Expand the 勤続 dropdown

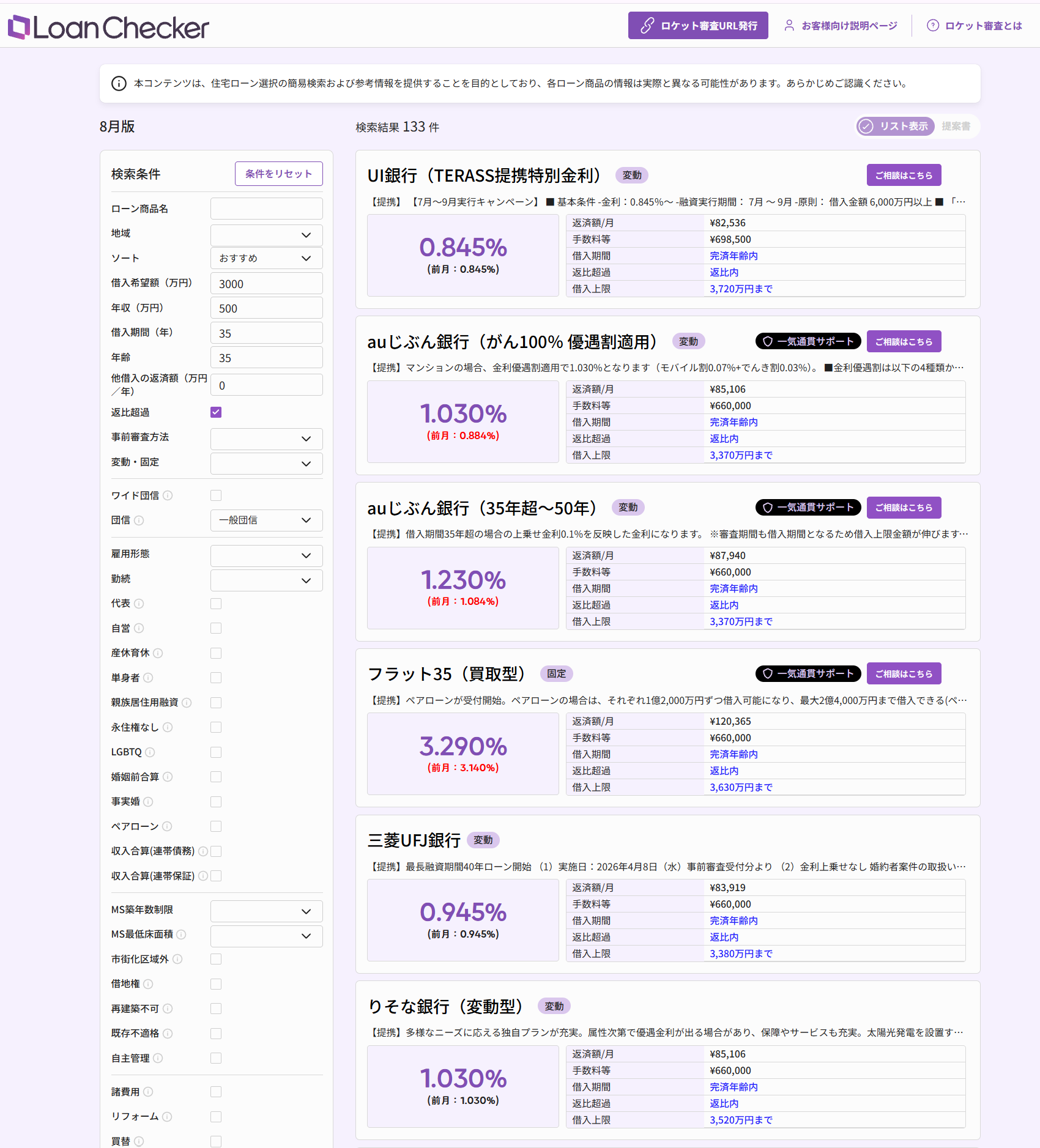pyautogui.click(x=267, y=580)
